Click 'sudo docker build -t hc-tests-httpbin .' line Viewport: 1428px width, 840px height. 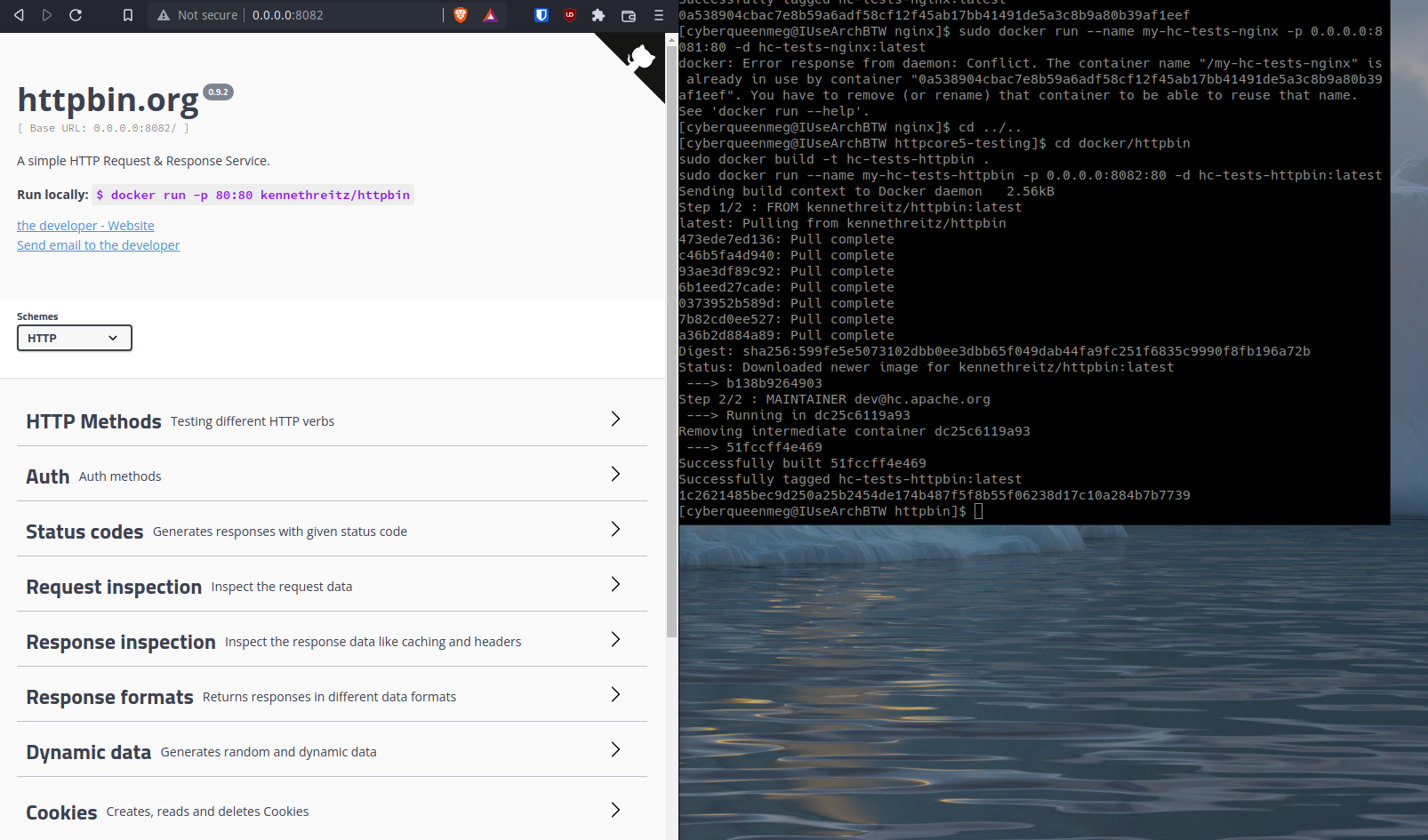[834, 159]
